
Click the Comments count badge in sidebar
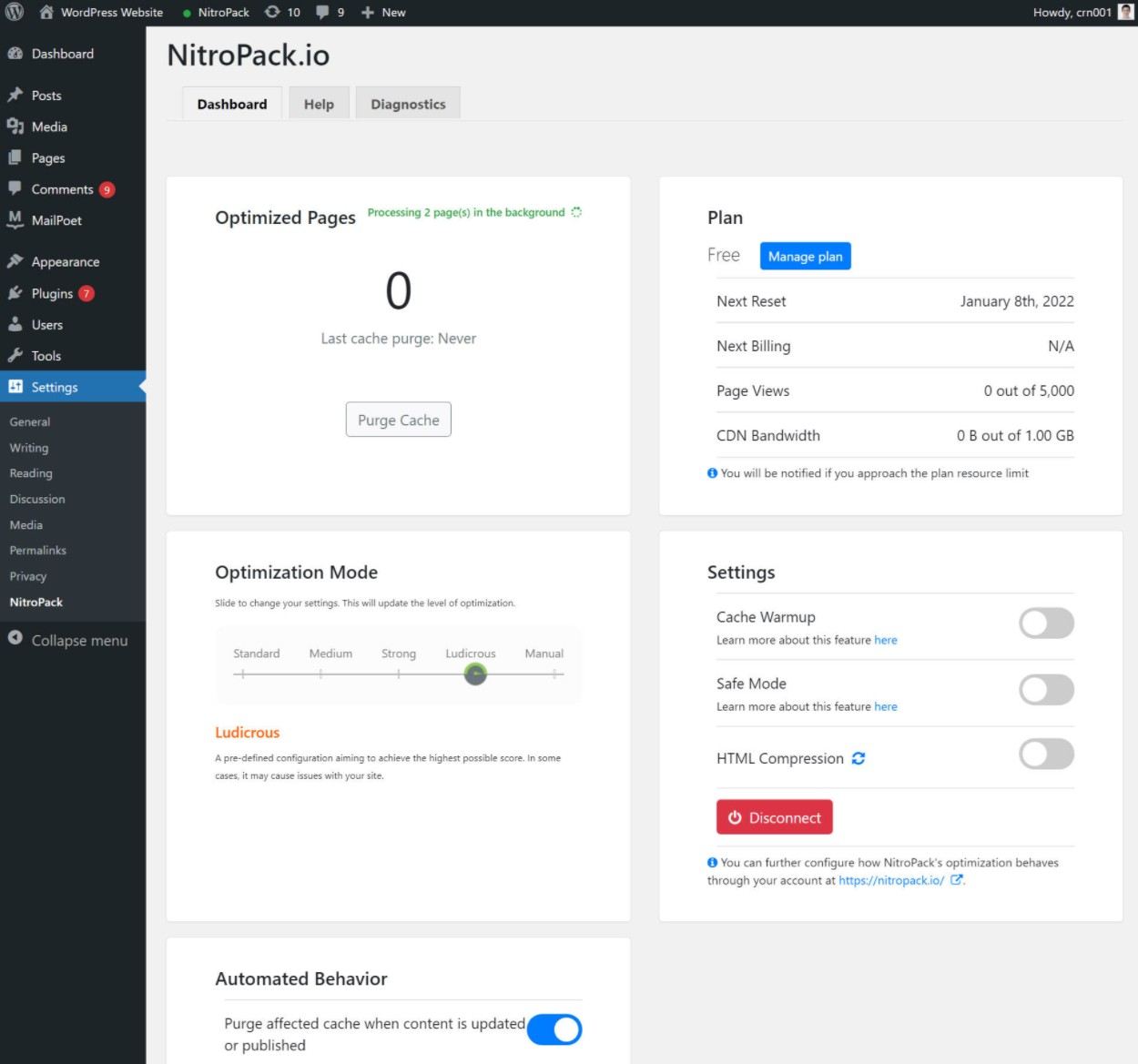tap(107, 189)
